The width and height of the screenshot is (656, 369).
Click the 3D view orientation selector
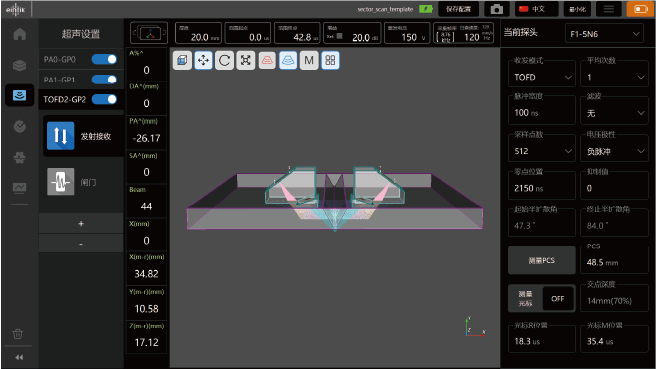coord(149,33)
